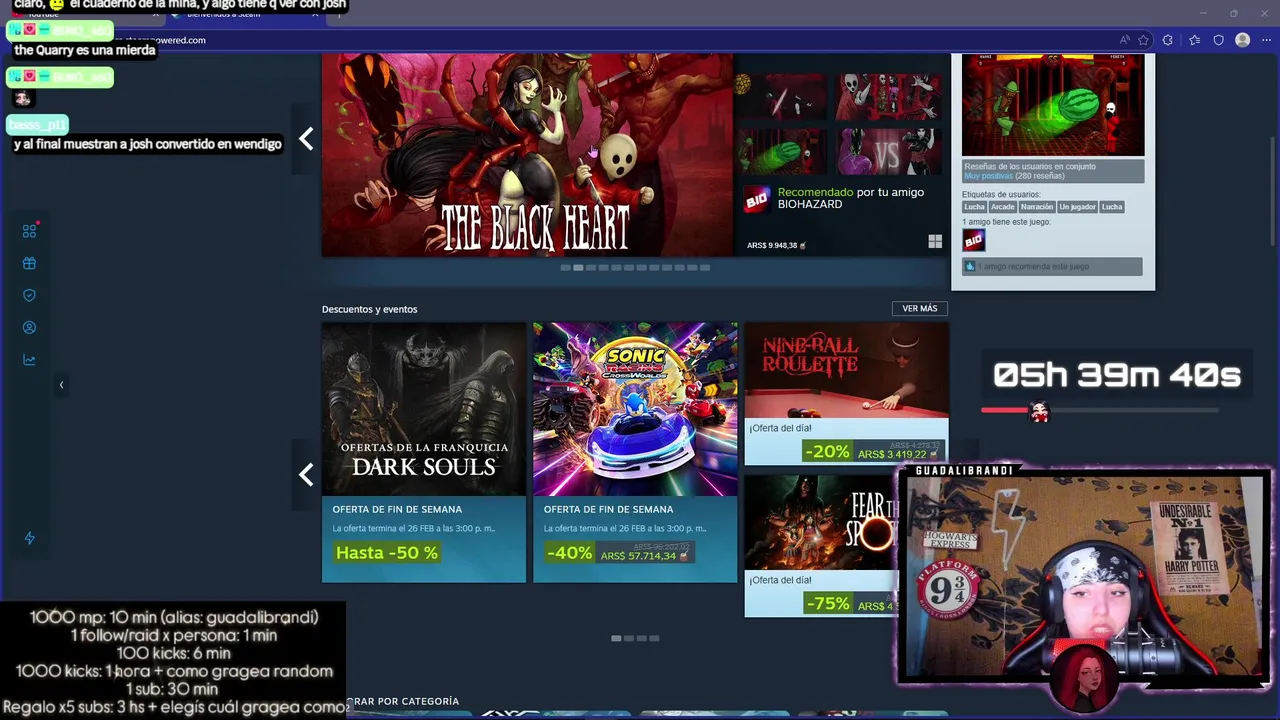Viewport: 1280px width, 720px height.
Task: Open The Black Heart featured banner
Action: coord(528,155)
